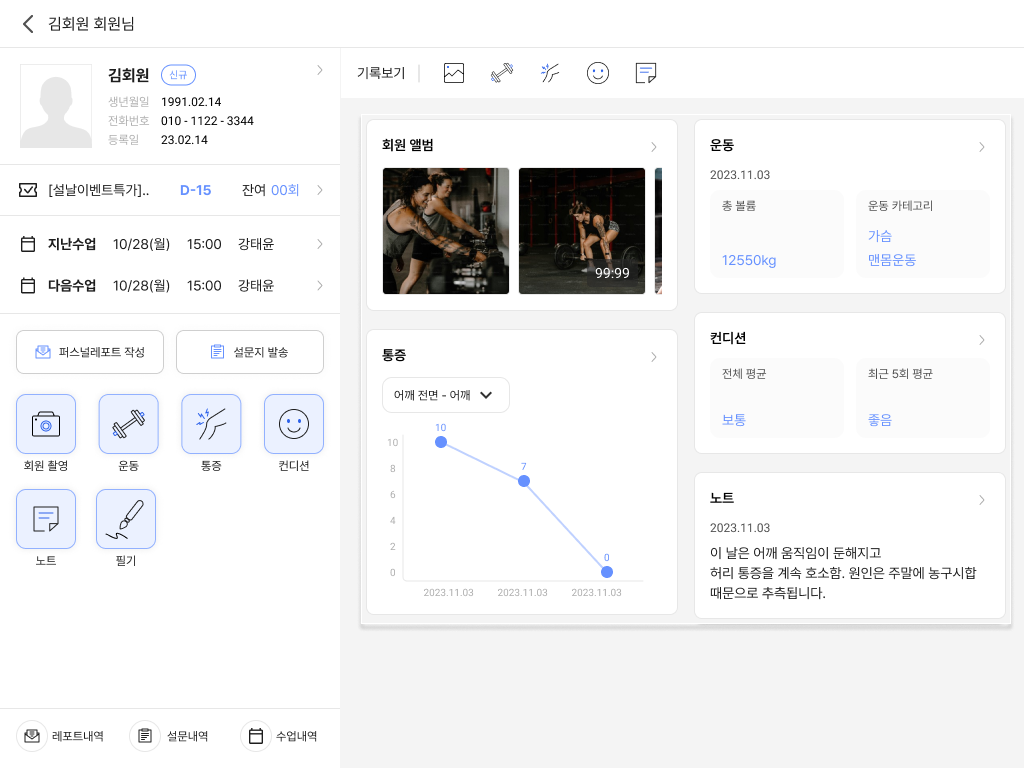Open the deadlift album photo marked 99:99

582,231
